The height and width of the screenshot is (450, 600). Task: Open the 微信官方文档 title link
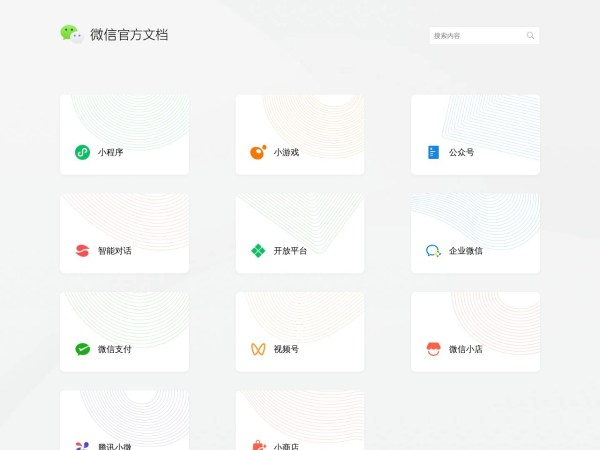(x=129, y=35)
